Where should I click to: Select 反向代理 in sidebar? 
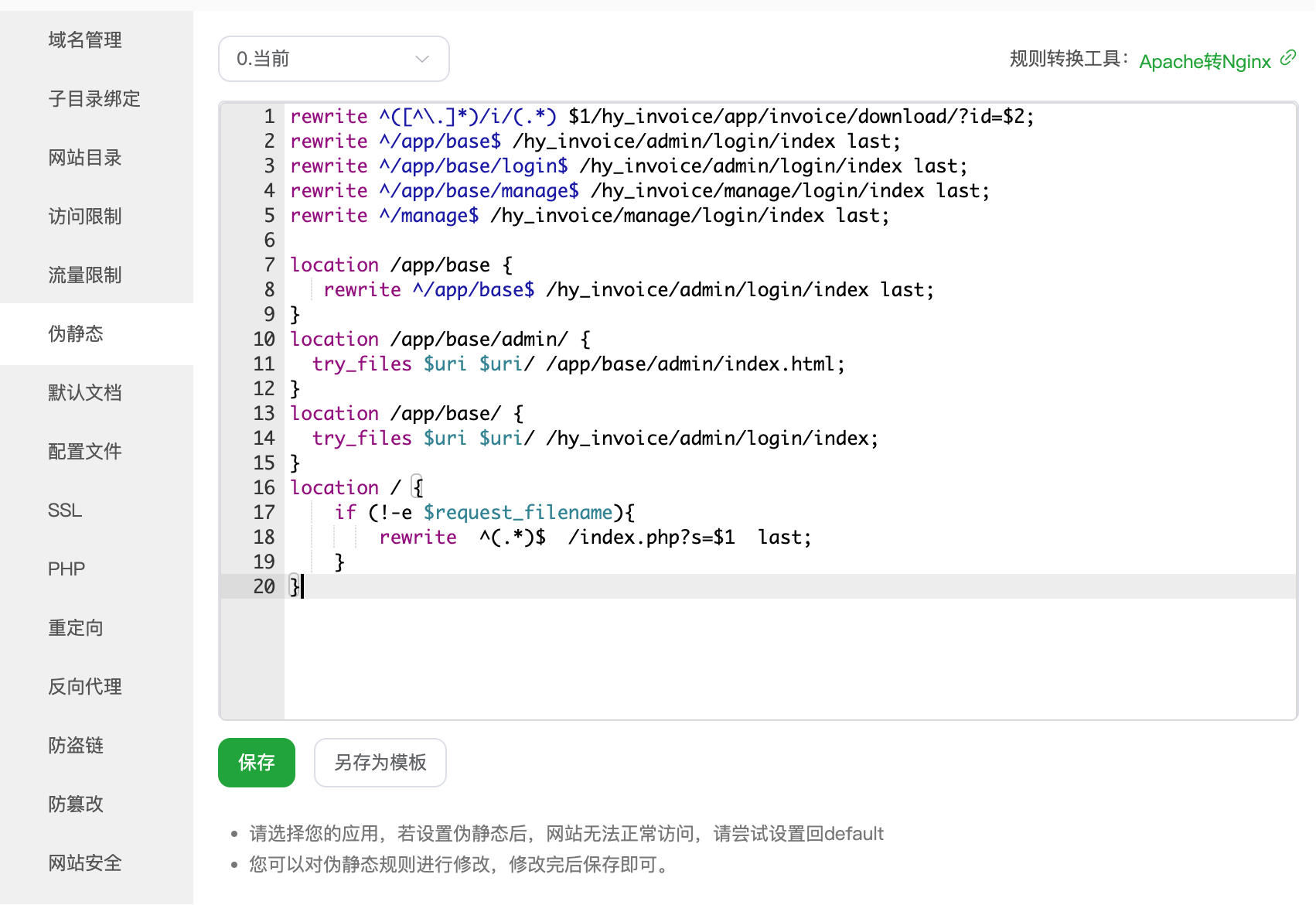(85, 687)
